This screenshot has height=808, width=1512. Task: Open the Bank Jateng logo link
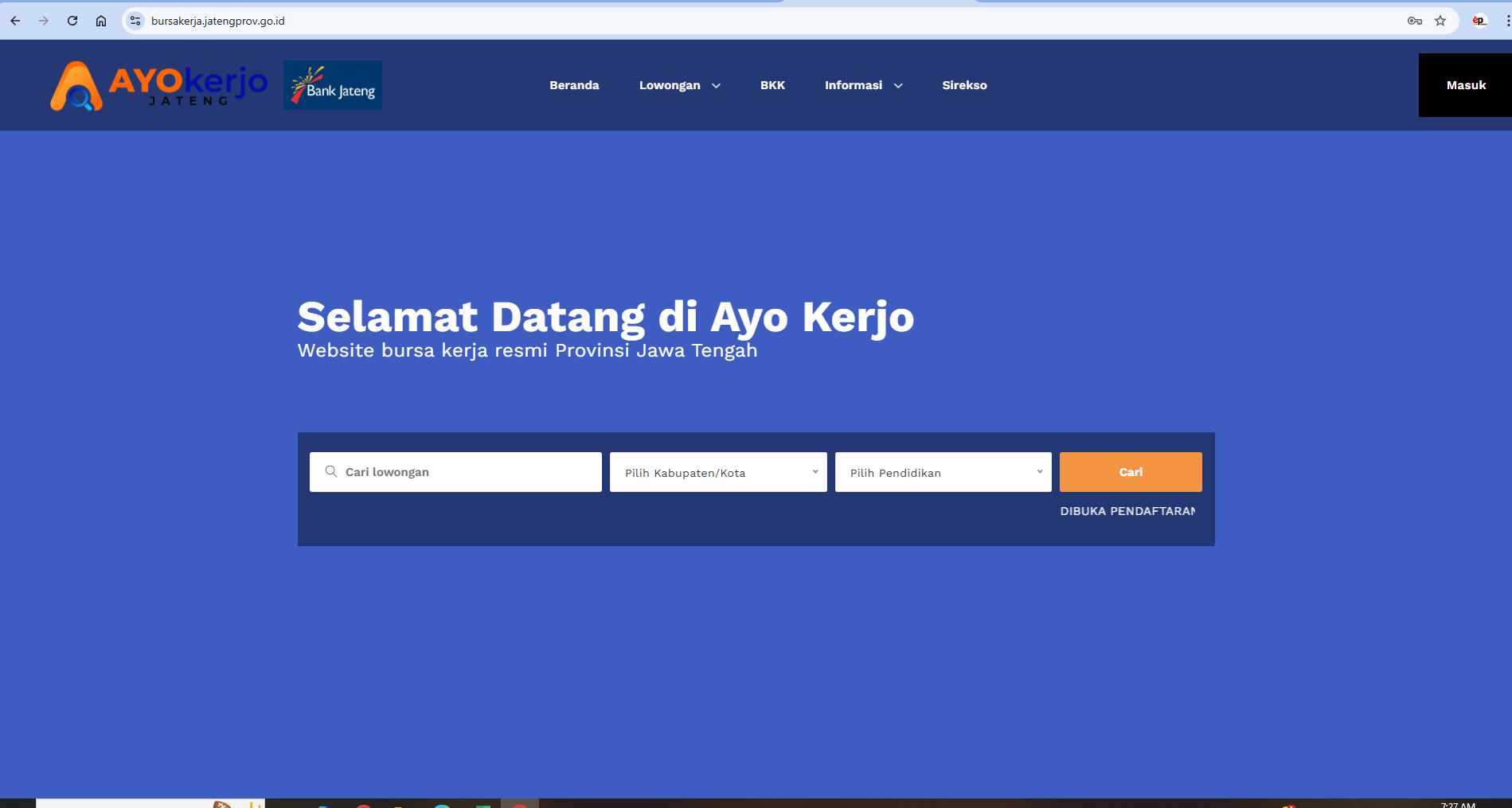(x=332, y=84)
